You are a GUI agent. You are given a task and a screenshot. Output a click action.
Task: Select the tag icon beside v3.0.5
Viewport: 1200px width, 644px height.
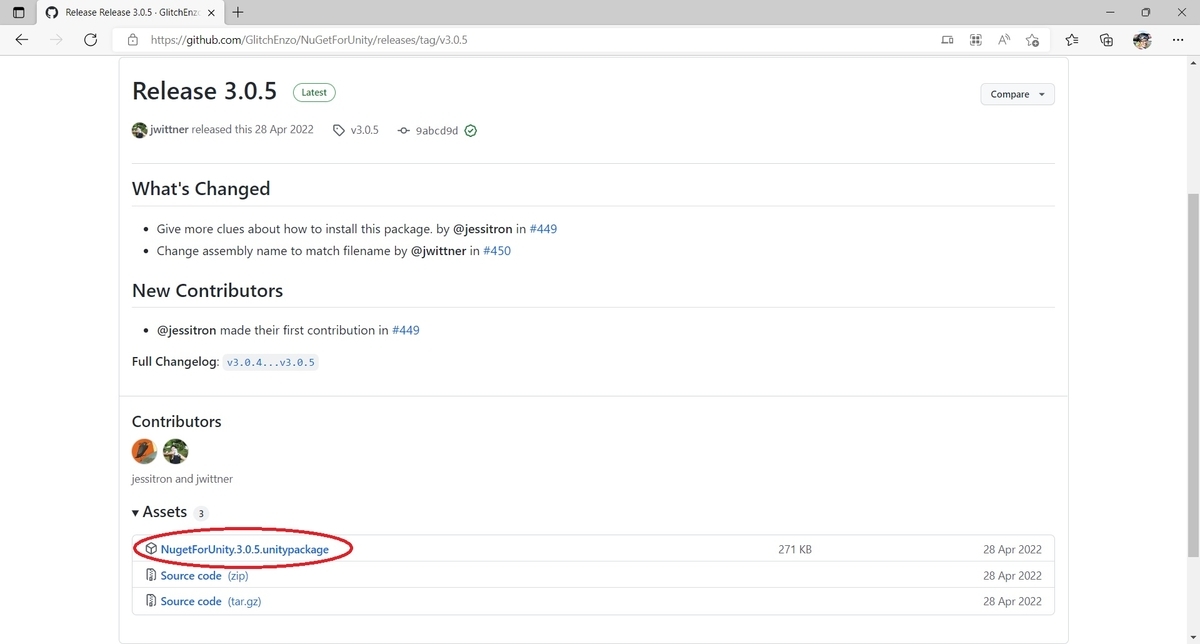[x=339, y=130]
